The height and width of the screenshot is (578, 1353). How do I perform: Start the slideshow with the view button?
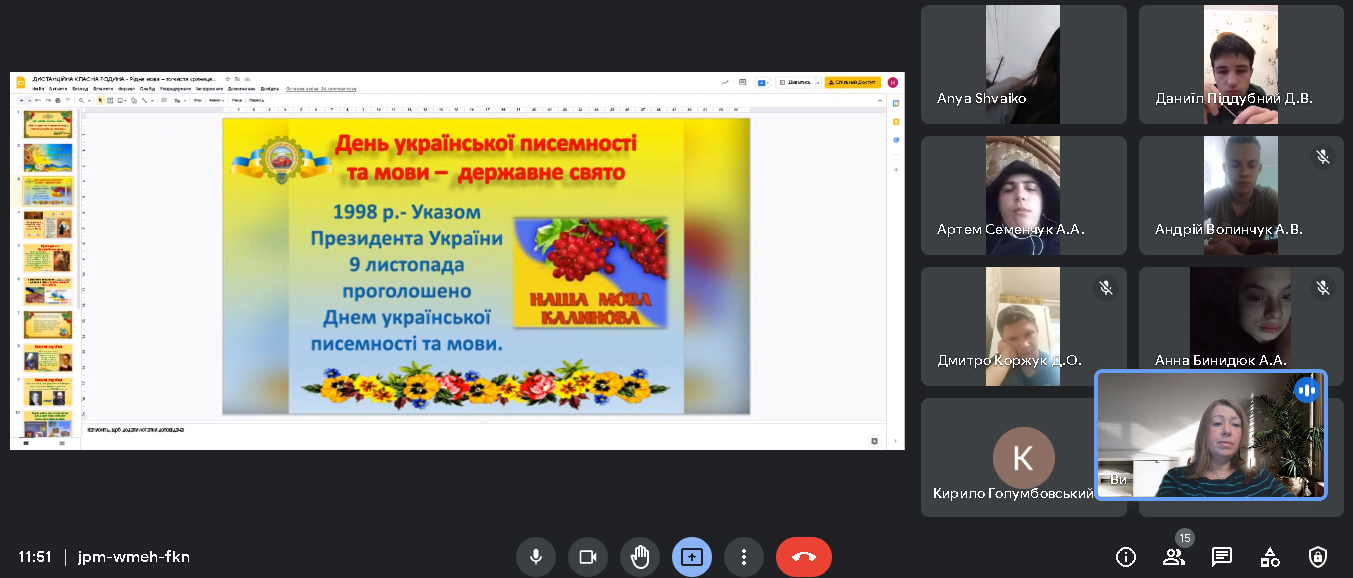[795, 82]
